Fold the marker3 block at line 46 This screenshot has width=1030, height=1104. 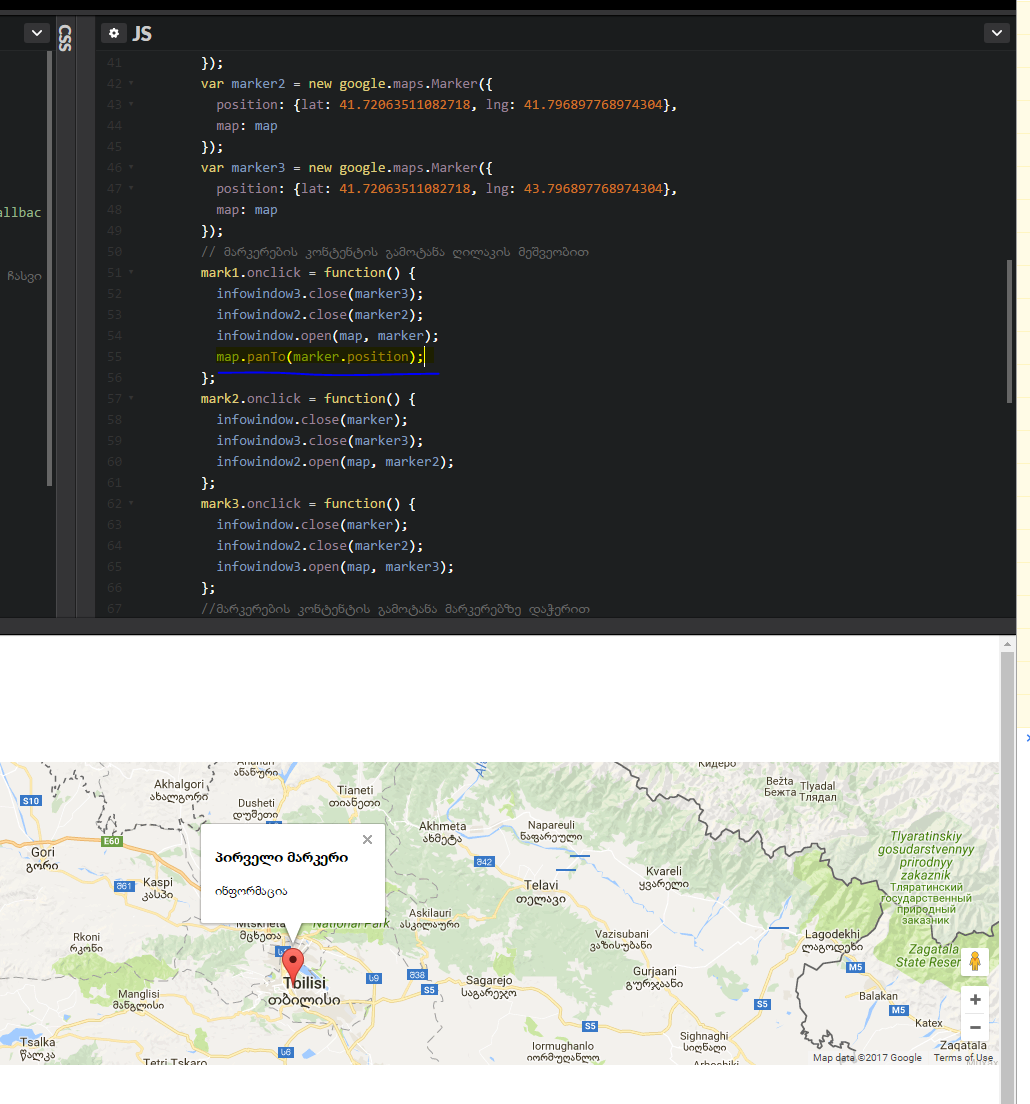pyautogui.click(x=131, y=168)
